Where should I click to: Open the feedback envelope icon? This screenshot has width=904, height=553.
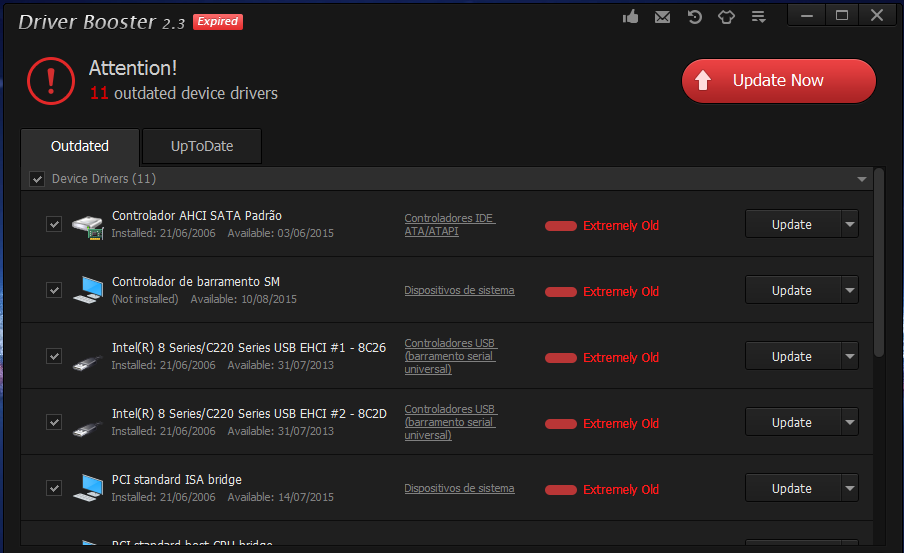click(x=662, y=17)
